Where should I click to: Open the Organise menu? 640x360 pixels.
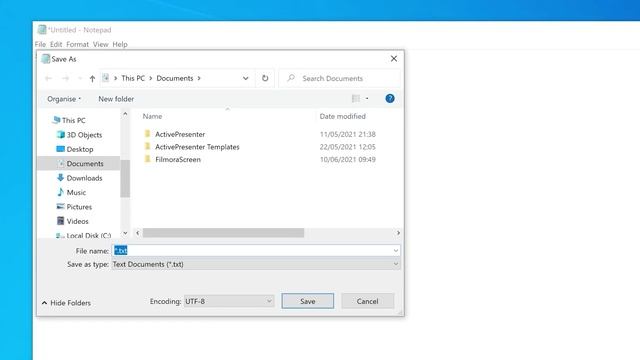(64, 99)
